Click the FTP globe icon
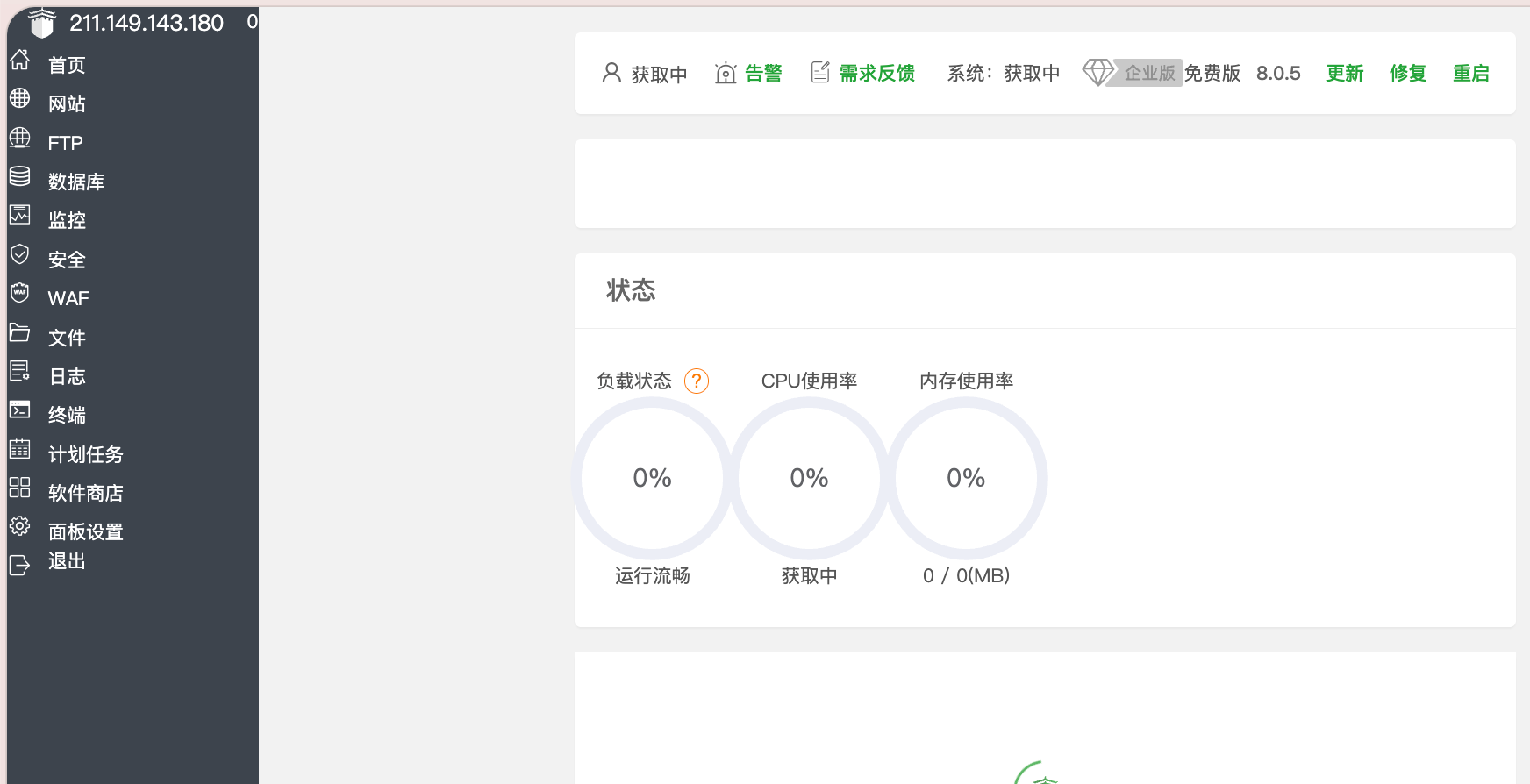 (x=19, y=138)
